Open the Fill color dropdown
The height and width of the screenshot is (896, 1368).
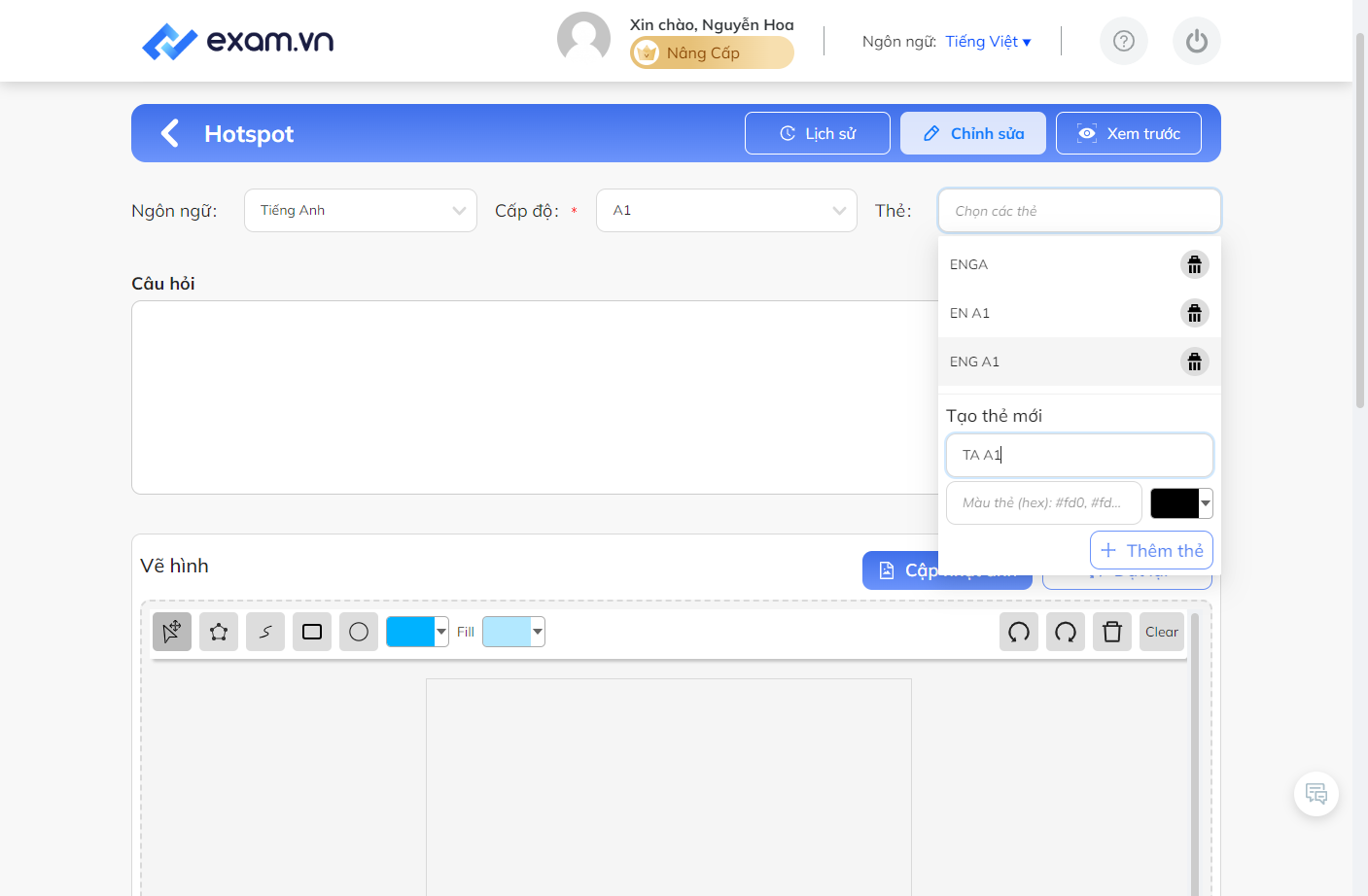[513, 632]
